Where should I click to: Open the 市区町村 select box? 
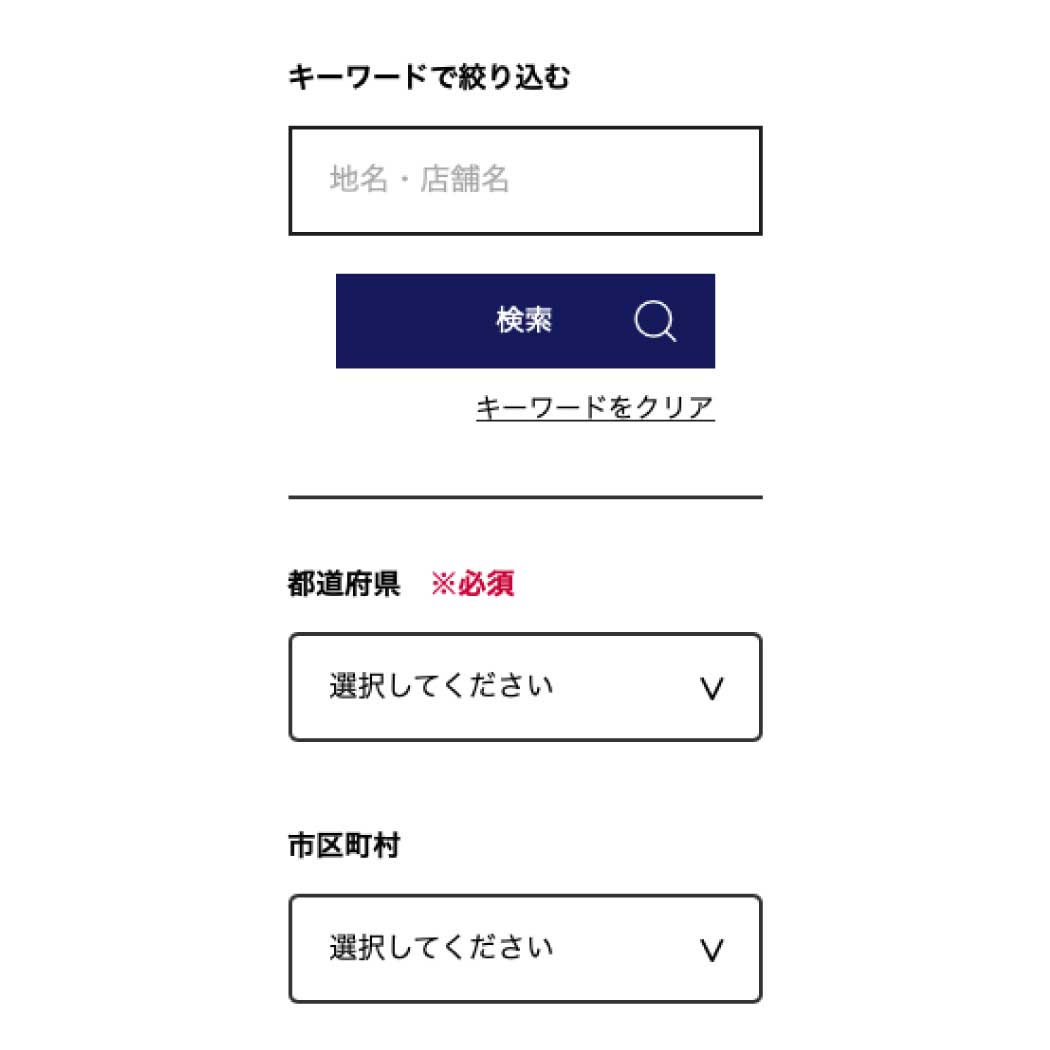(x=525, y=948)
